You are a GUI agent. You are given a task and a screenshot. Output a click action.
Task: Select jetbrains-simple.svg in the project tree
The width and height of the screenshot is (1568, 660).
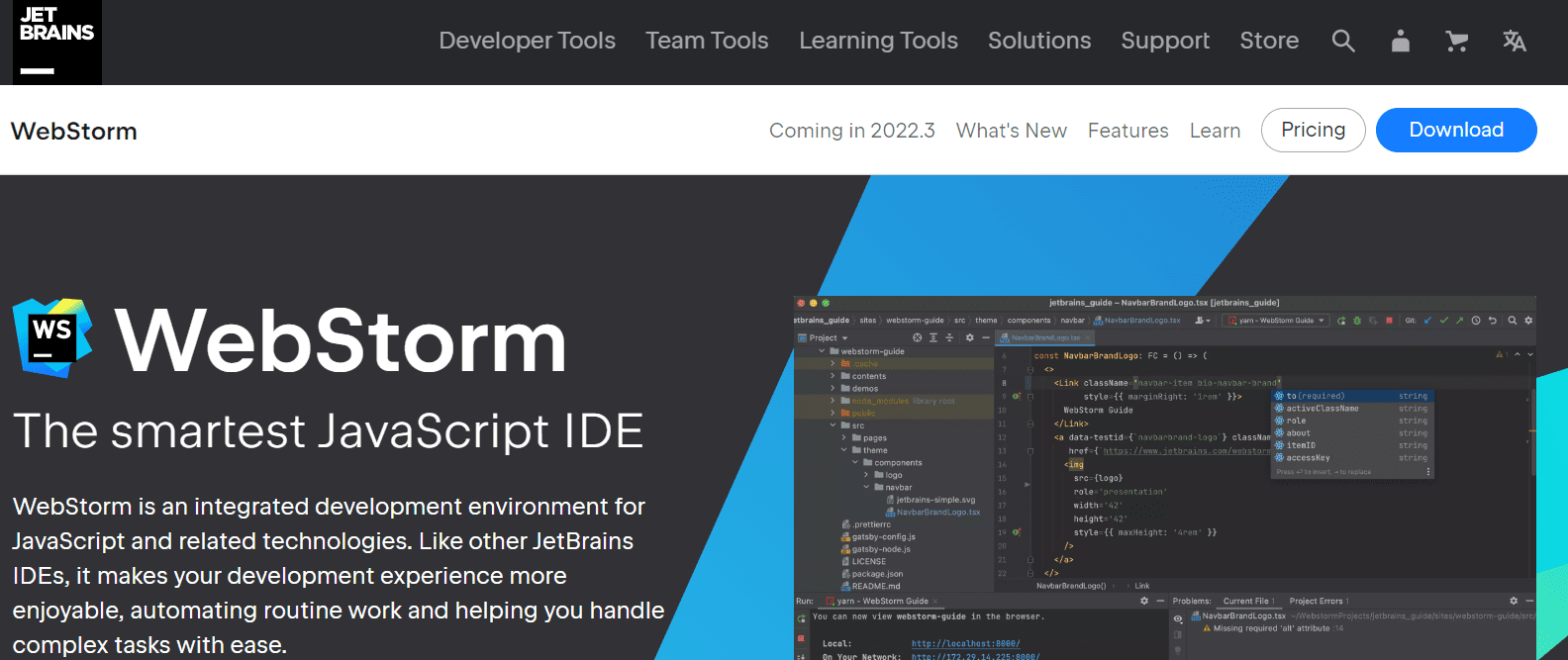click(931, 500)
